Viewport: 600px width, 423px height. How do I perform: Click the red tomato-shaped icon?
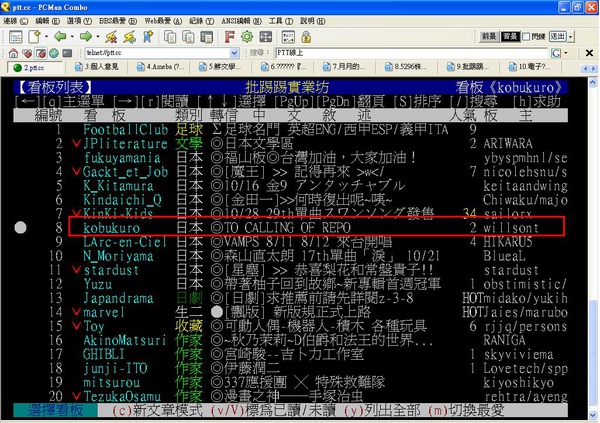41,53
